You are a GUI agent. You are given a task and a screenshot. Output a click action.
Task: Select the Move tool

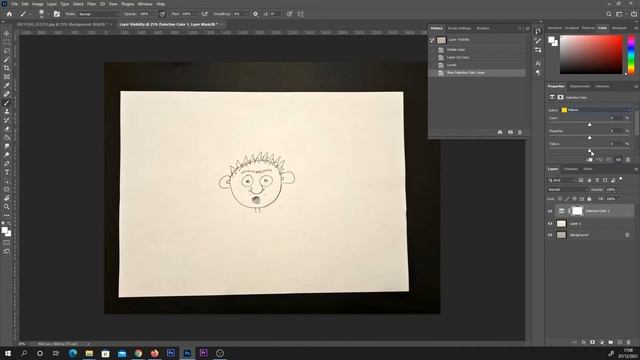7,33
